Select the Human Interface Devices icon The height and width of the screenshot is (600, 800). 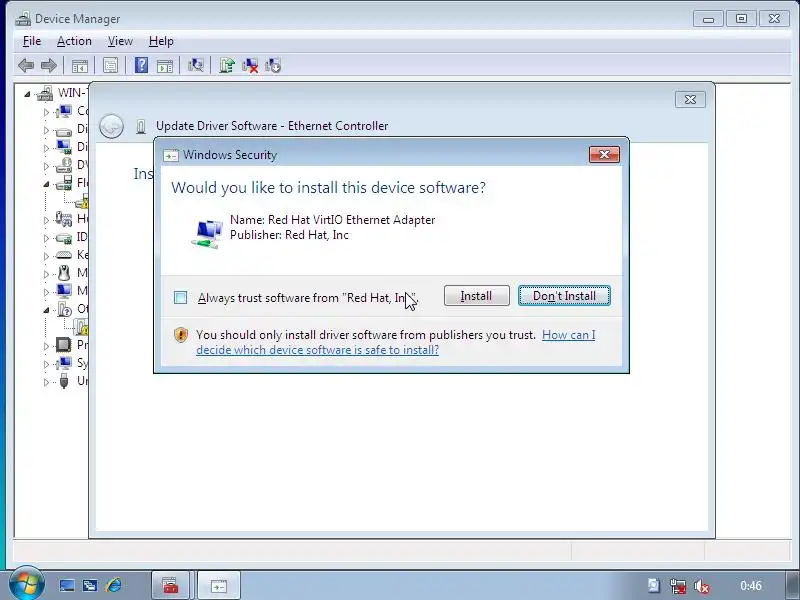pyautogui.click(x=64, y=219)
